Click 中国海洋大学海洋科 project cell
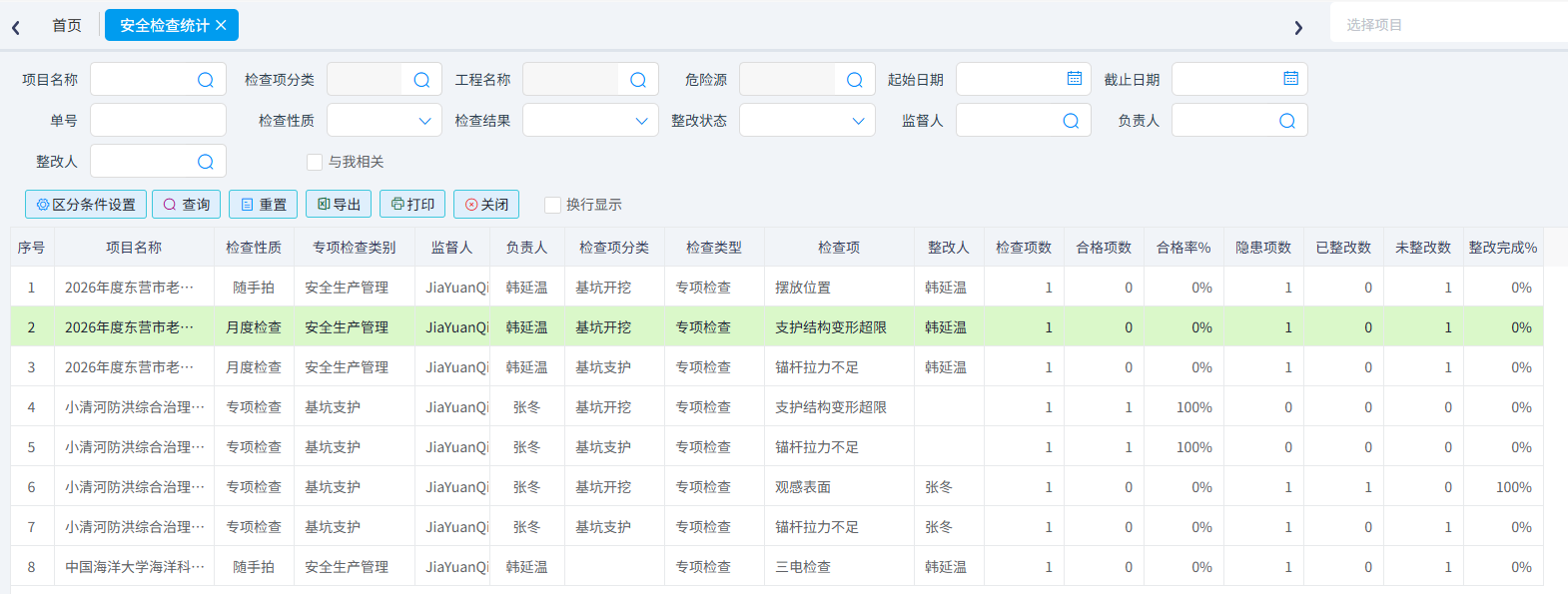The height and width of the screenshot is (594, 1568). pos(135,567)
